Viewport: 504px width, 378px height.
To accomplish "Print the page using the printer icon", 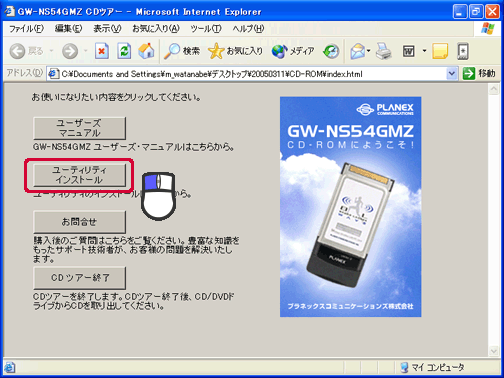I will (384, 51).
